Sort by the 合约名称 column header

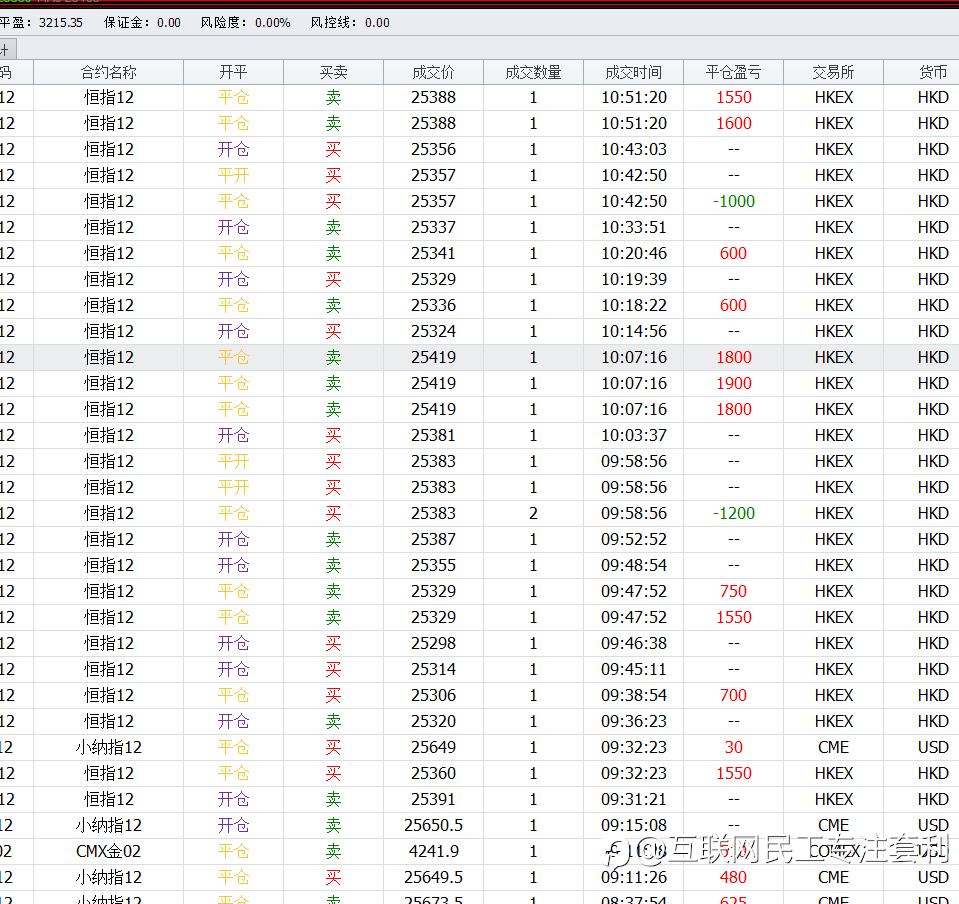pos(108,72)
